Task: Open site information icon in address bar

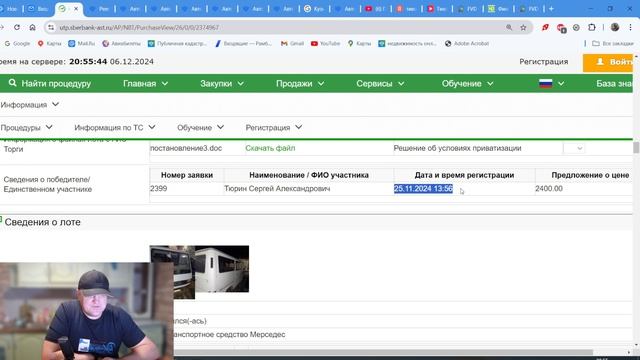Action: pos(51,27)
